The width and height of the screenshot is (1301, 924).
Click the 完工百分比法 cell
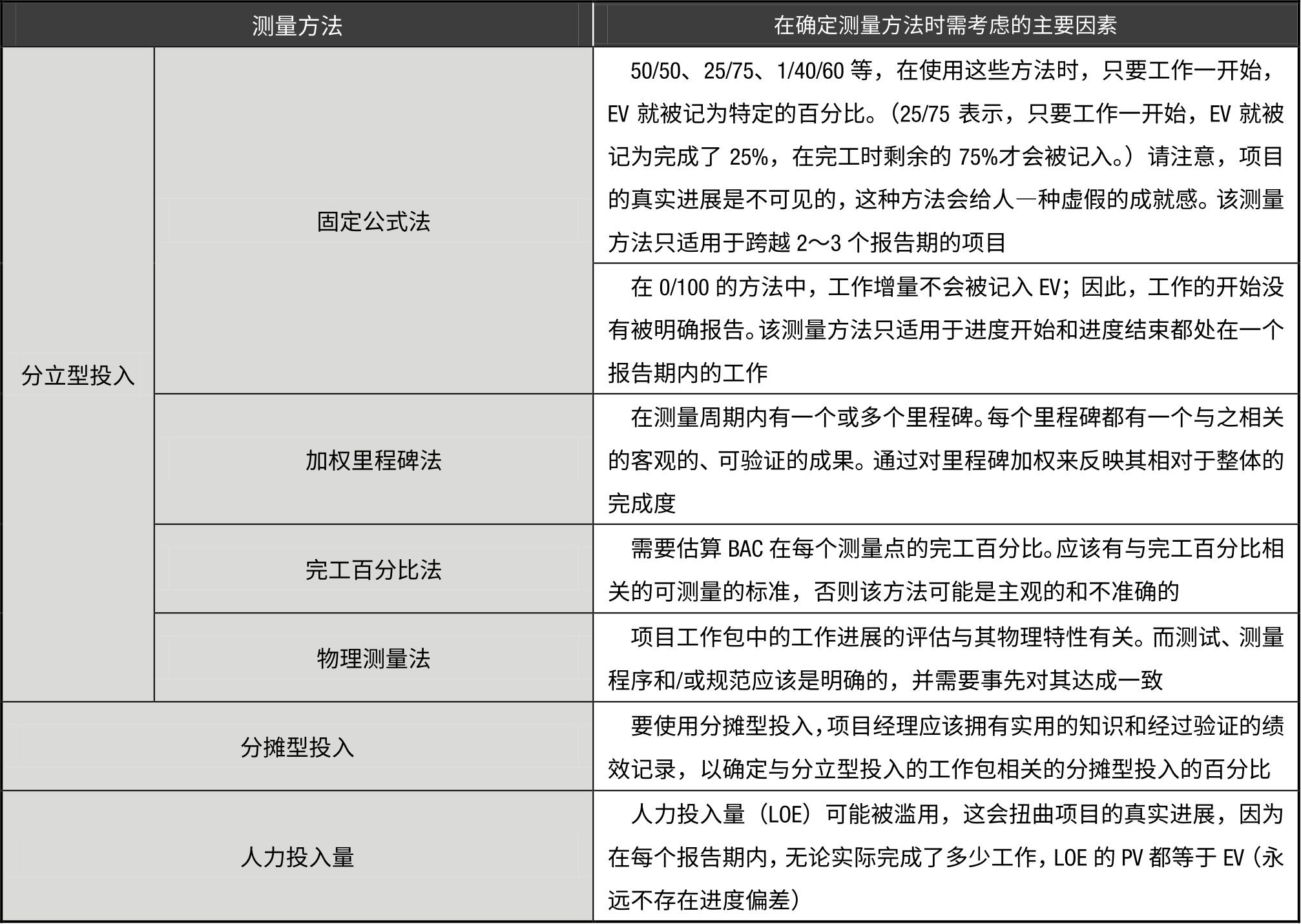tap(373, 570)
